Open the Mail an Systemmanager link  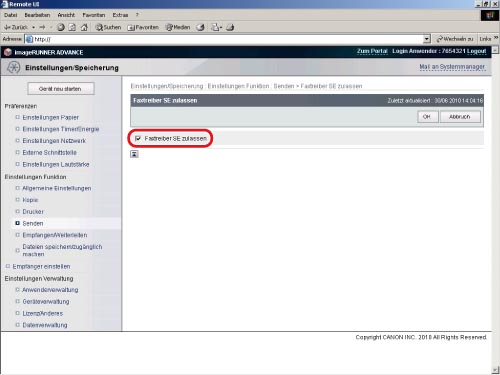pos(452,67)
